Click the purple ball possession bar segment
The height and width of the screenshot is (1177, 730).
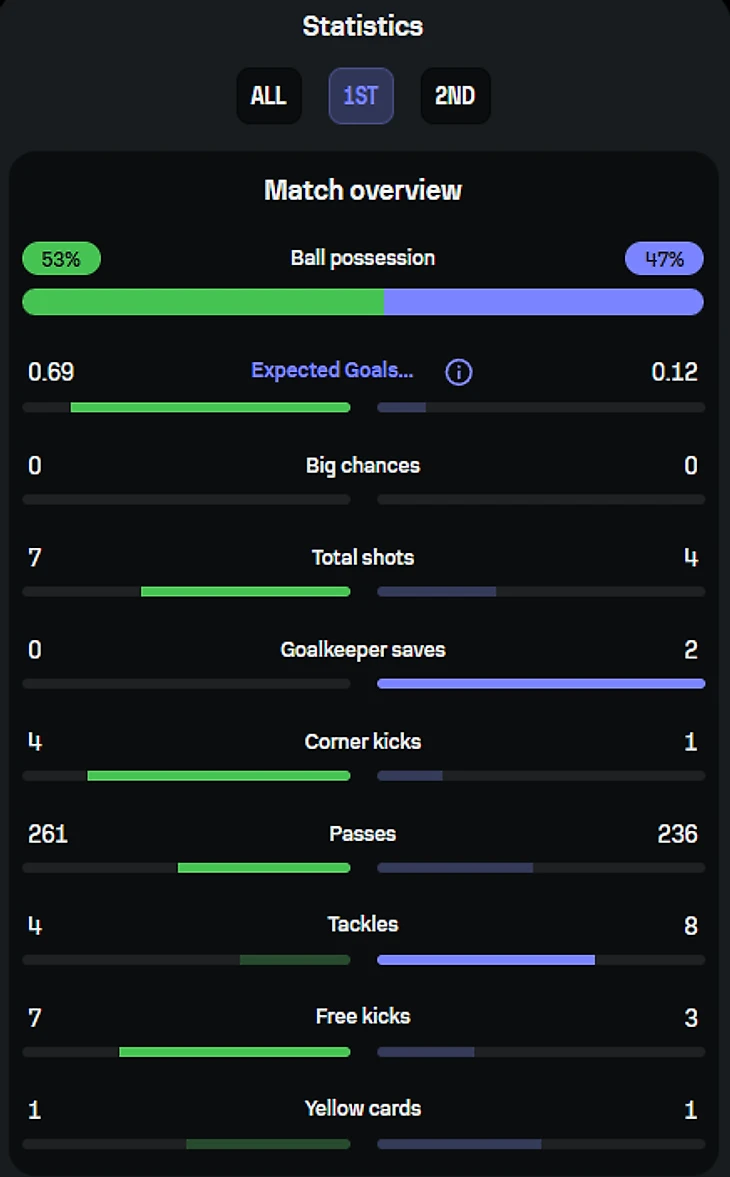point(543,302)
